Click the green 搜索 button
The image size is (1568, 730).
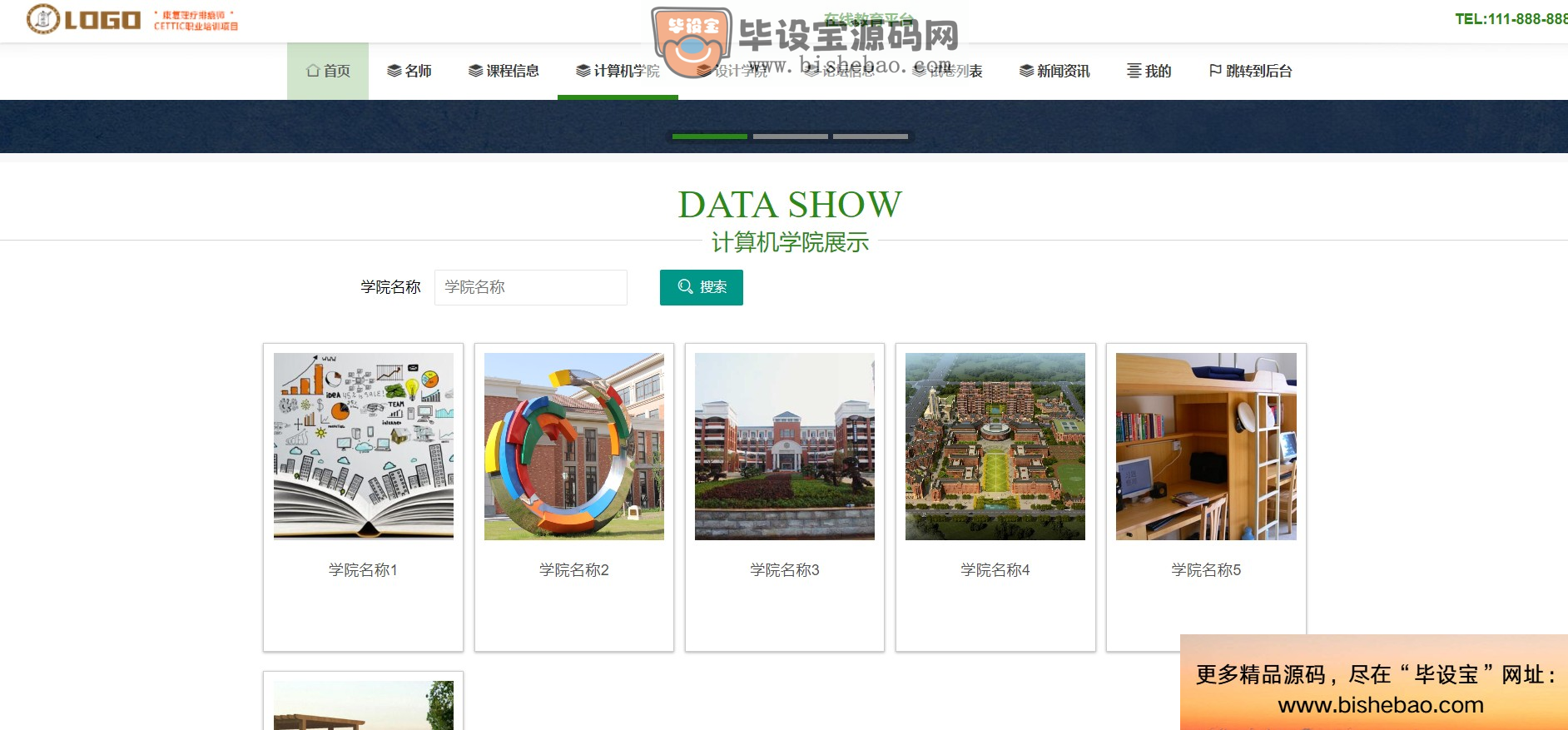702,287
